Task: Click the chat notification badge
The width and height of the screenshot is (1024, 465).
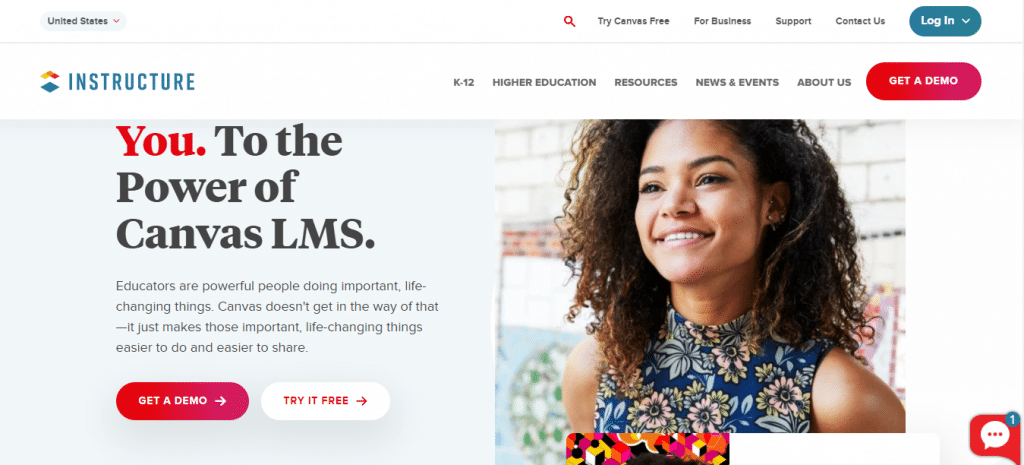Action: click(x=1012, y=419)
